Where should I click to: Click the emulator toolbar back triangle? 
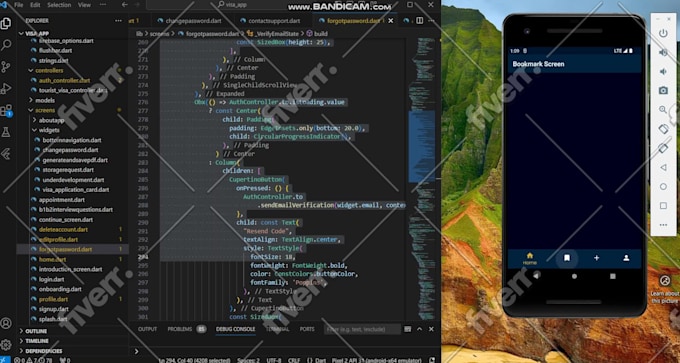[663, 167]
